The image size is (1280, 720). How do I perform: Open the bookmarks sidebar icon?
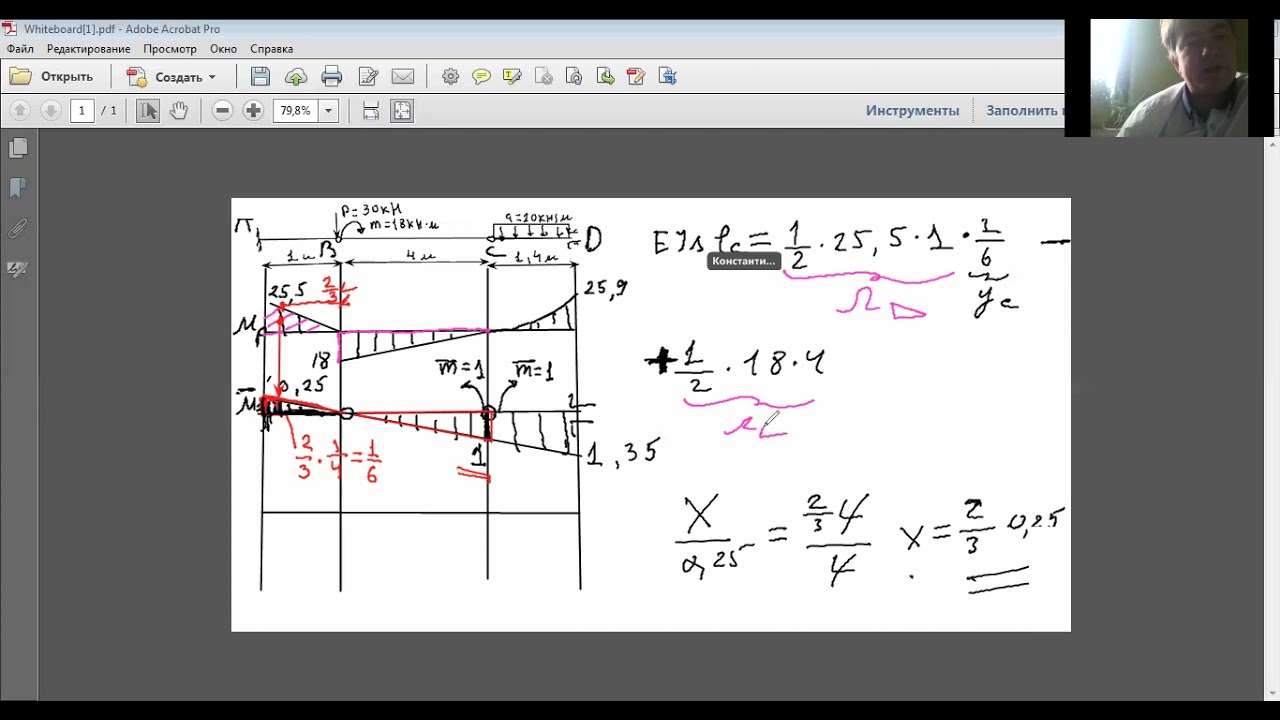coord(18,188)
